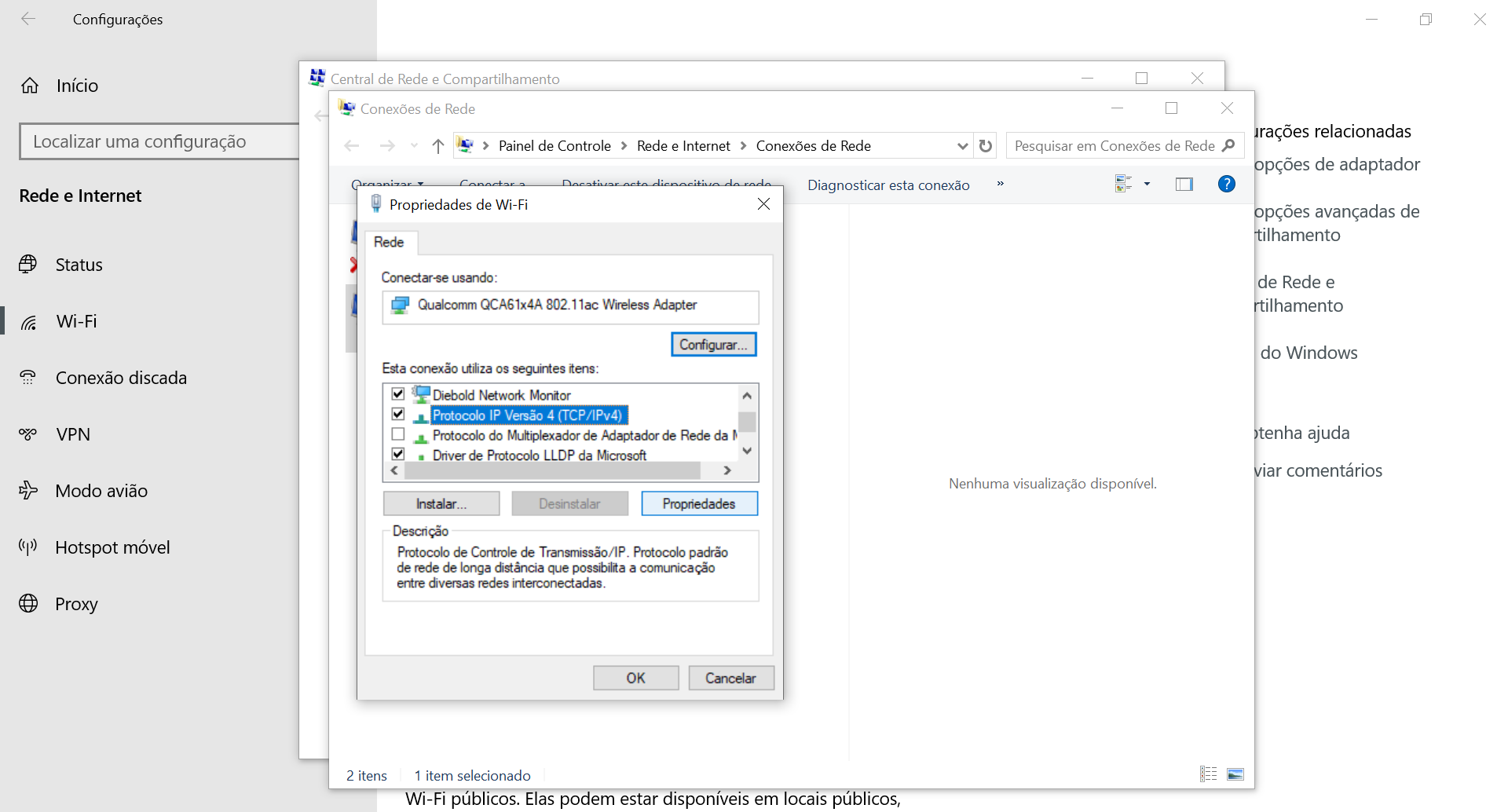Show more toolbar commands chevron
This screenshot has height=812, width=1508.
[1000, 184]
